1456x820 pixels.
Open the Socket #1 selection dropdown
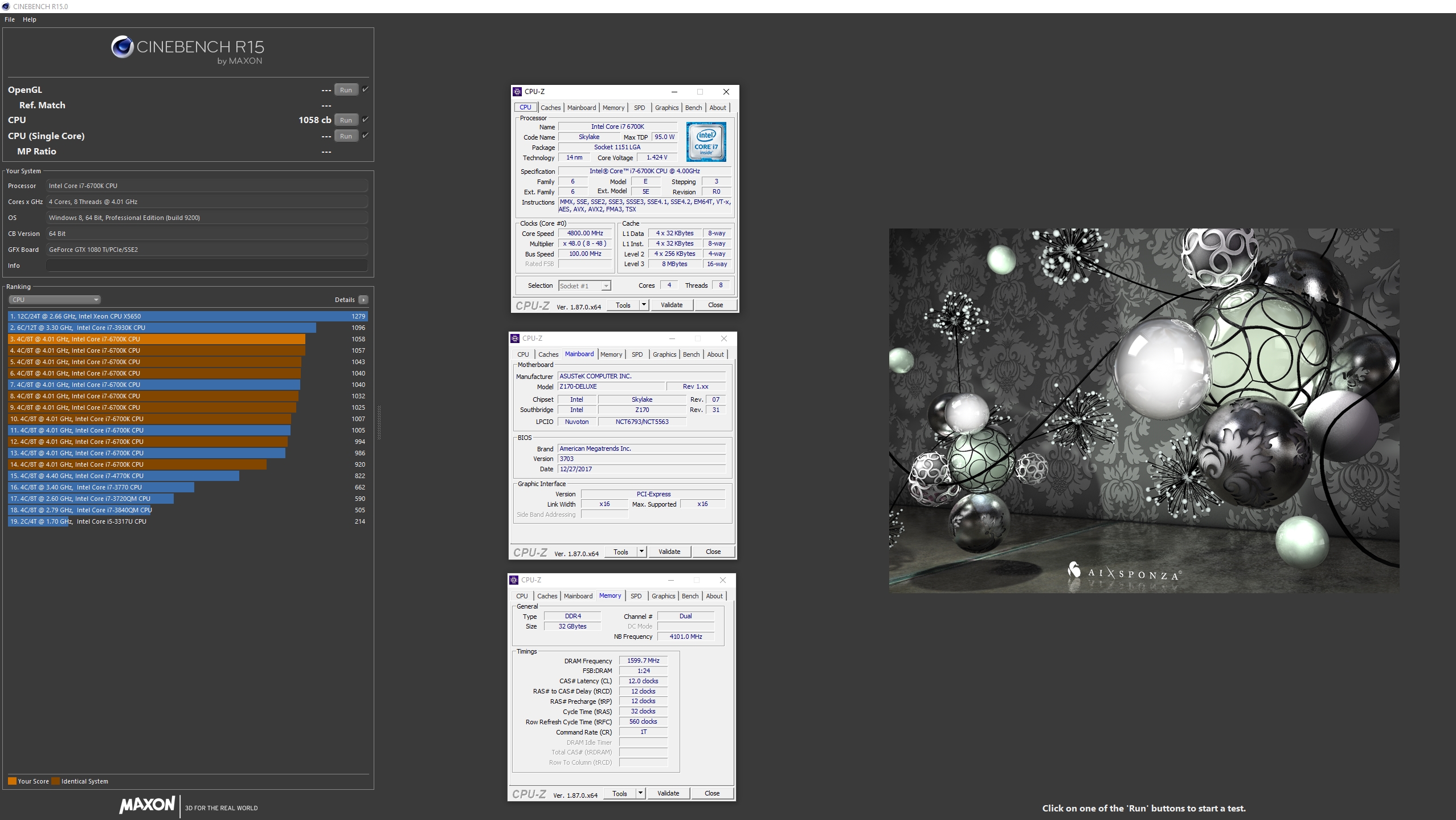pos(584,286)
